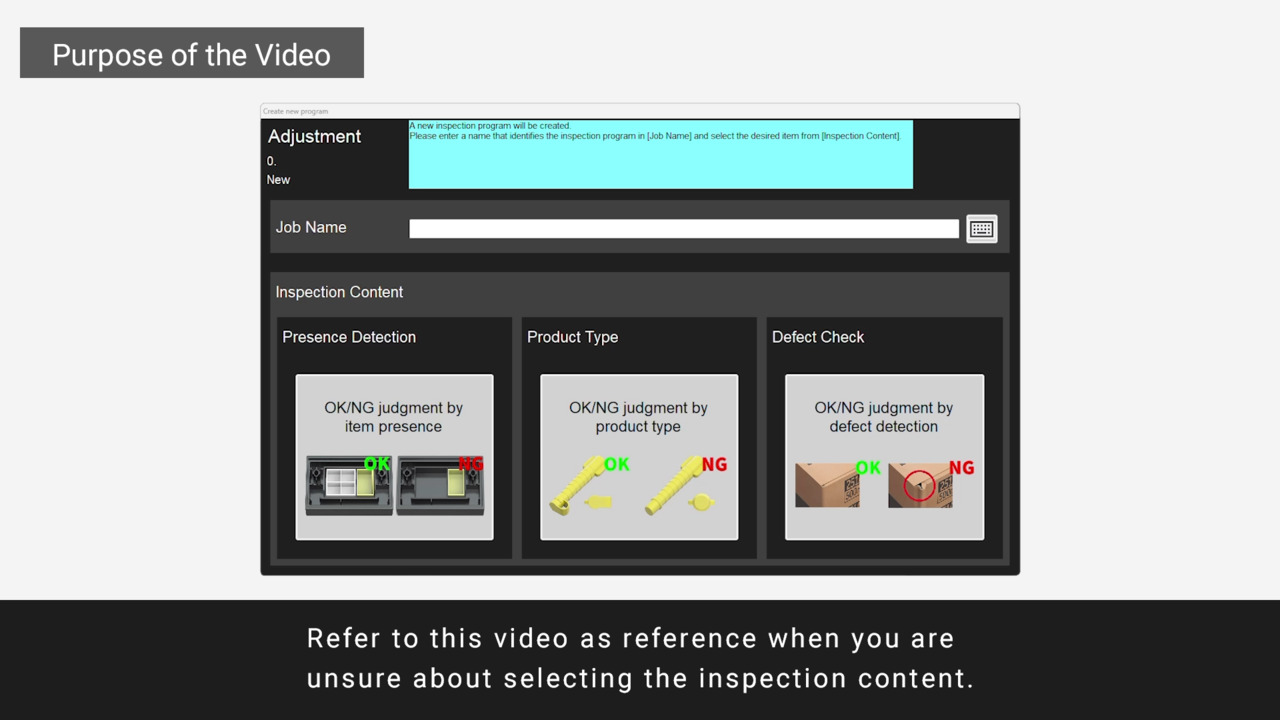Click the Purpose of the Video banner
1280x720 pixels.
click(191, 54)
